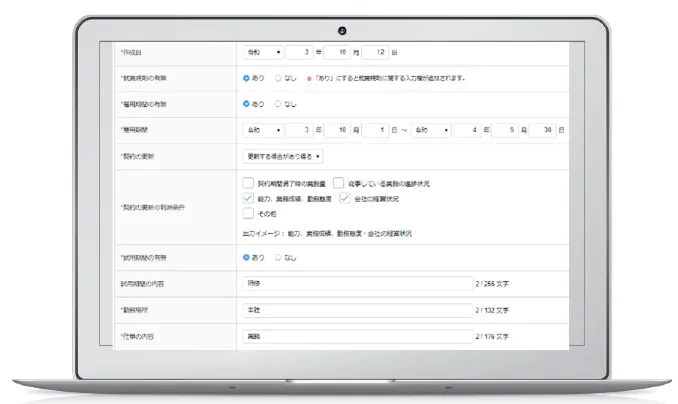This screenshot has width=678, height=404.
Task: Click the 試用期間の内容 text field
Action: pyautogui.click(x=357, y=284)
